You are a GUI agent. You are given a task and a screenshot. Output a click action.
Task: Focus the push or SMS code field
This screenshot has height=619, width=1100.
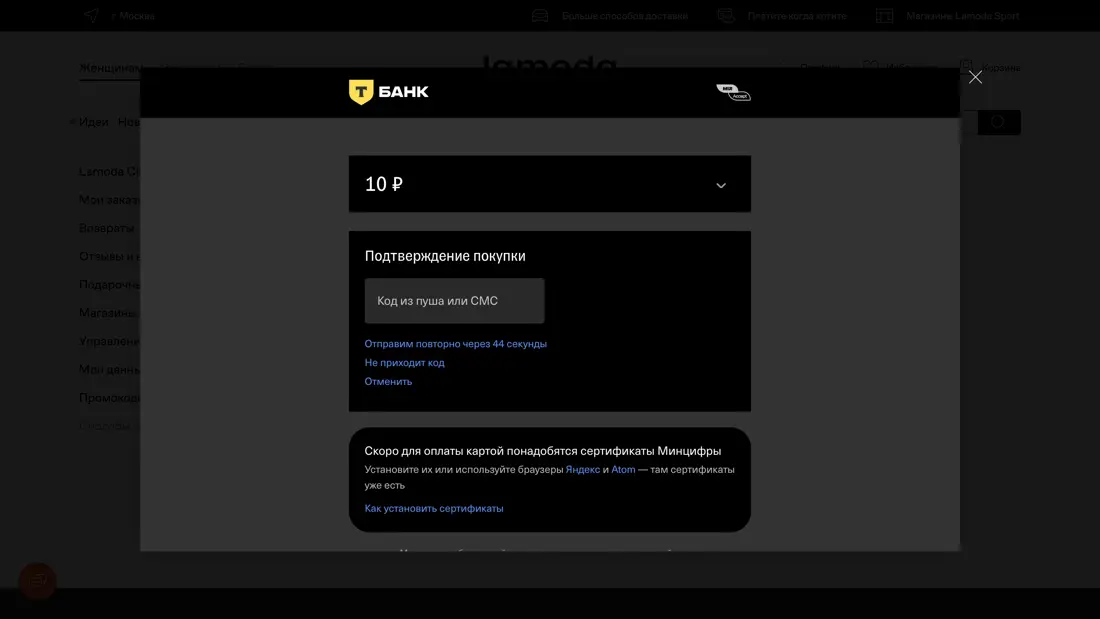pos(455,300)
